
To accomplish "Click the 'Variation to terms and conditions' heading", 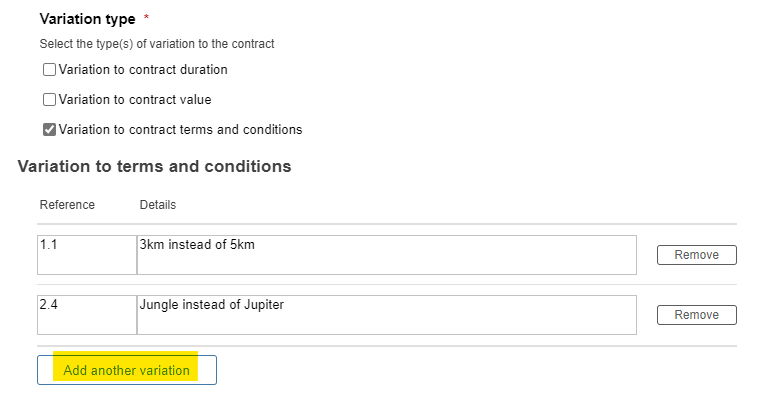I will coord(154,167).
